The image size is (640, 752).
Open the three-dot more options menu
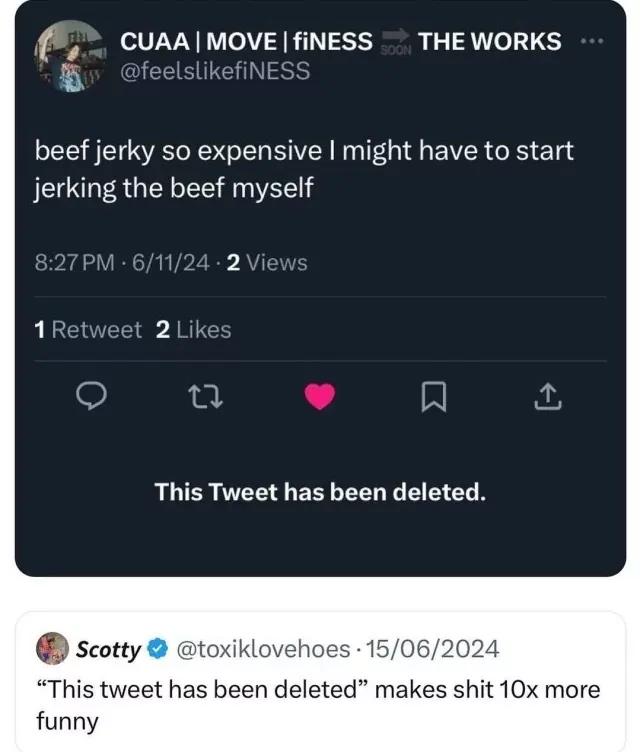tap(592, 42)
